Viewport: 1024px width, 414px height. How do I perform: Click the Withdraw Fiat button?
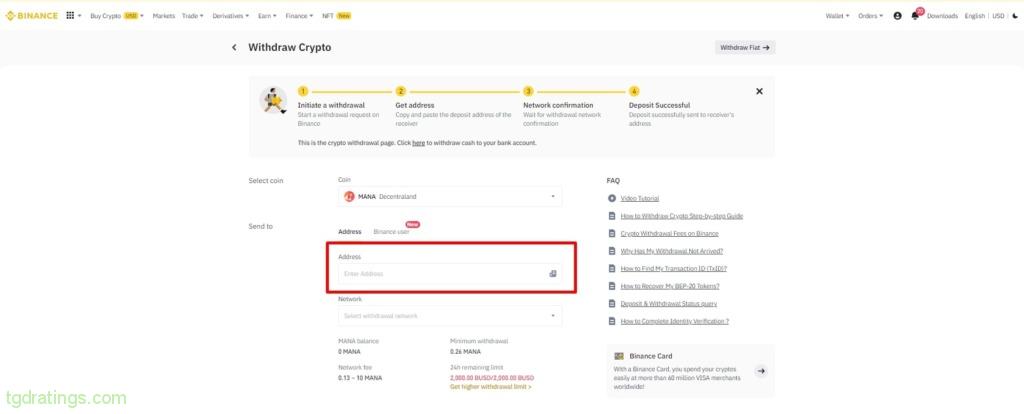click(744, 48)
